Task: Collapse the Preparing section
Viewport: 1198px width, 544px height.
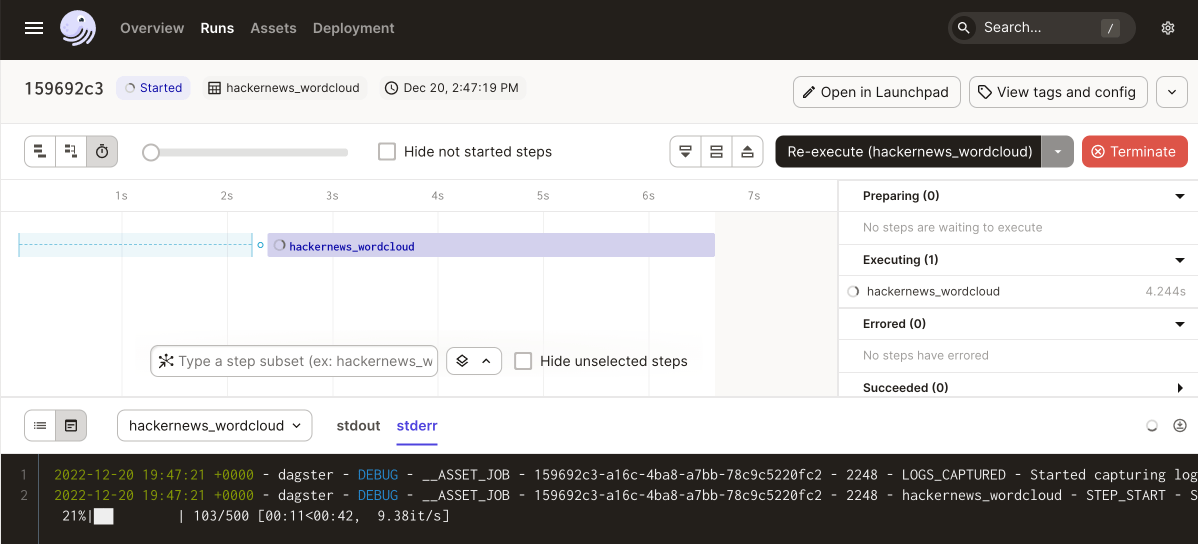Action: [x=1180, y=196]
